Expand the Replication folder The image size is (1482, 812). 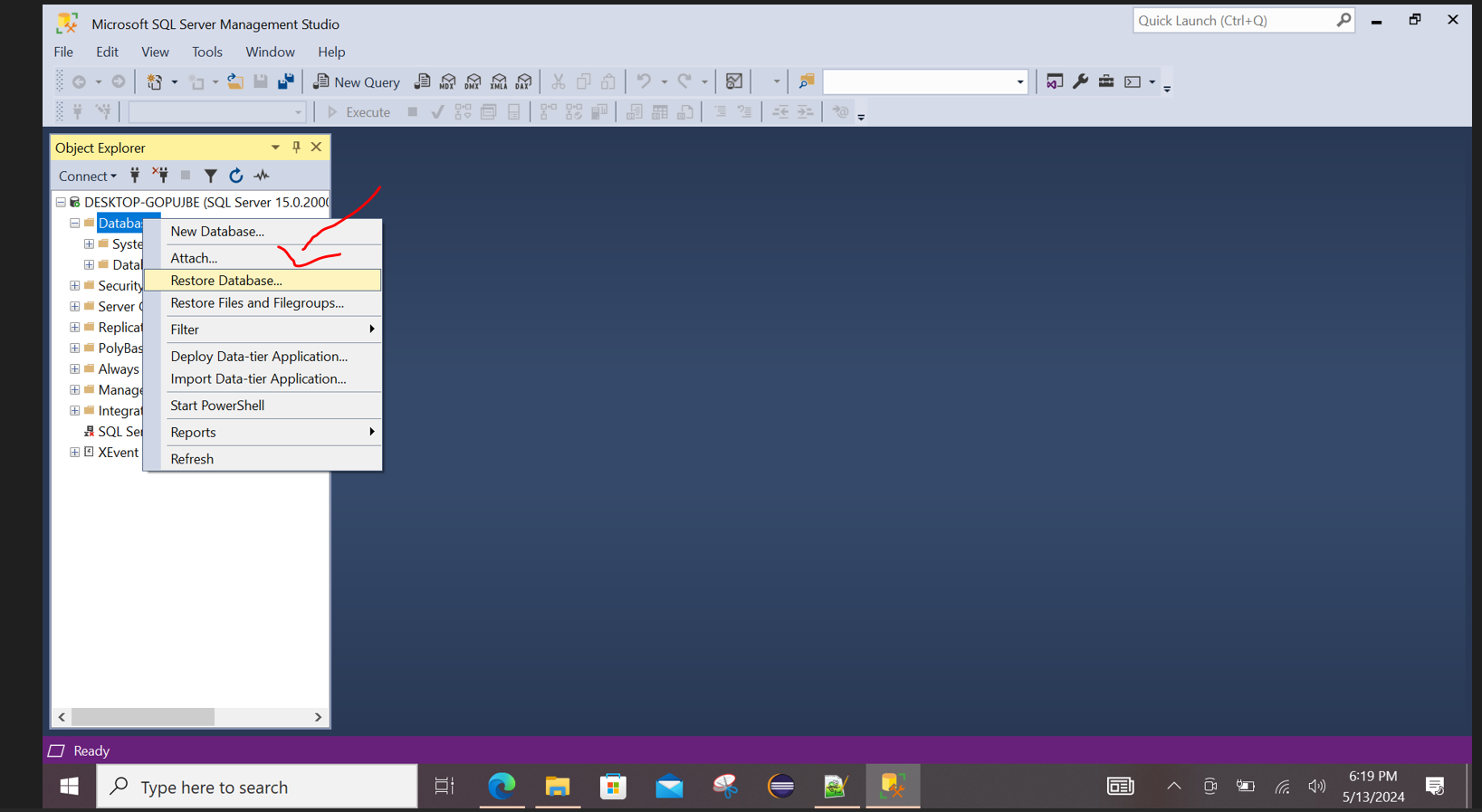[75, 327]
